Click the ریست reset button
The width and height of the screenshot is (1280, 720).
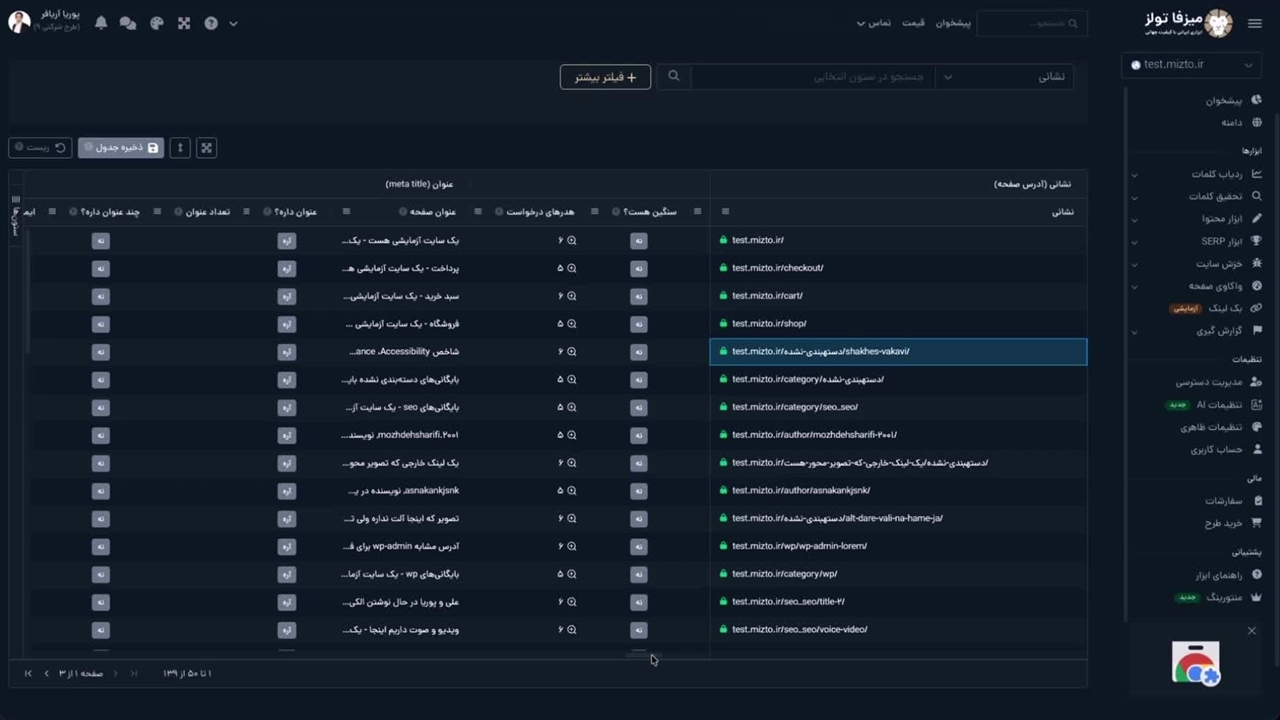(40, 147)
